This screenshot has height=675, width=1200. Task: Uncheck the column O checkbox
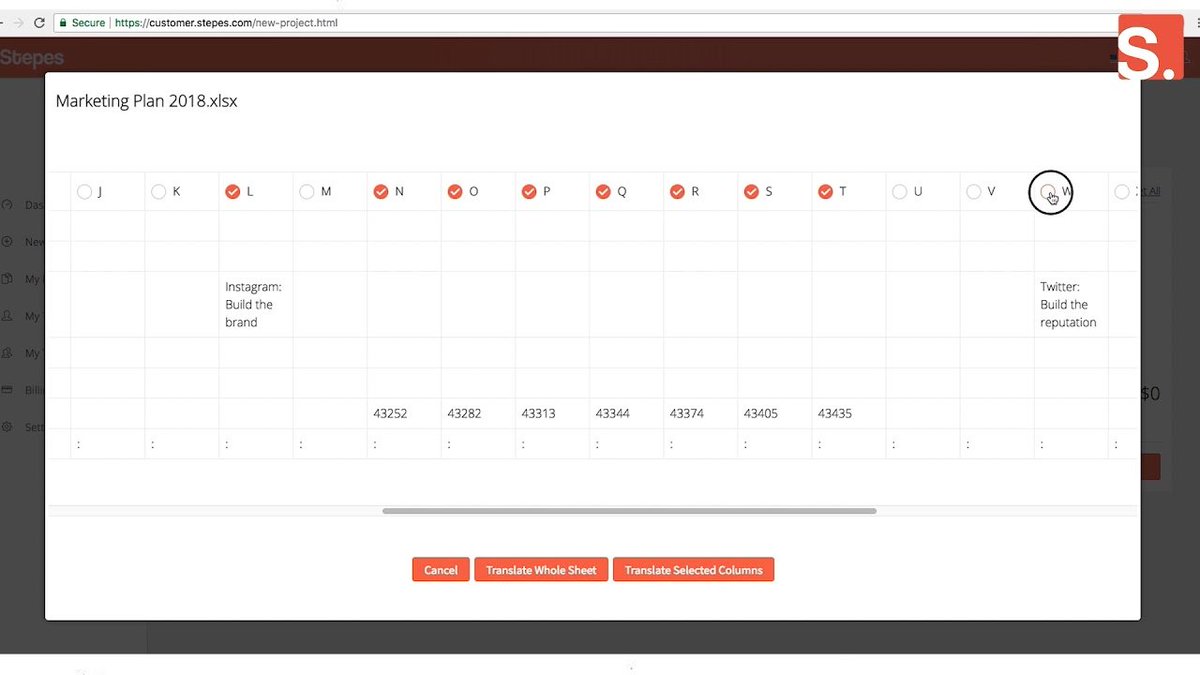tap(455, 192)
